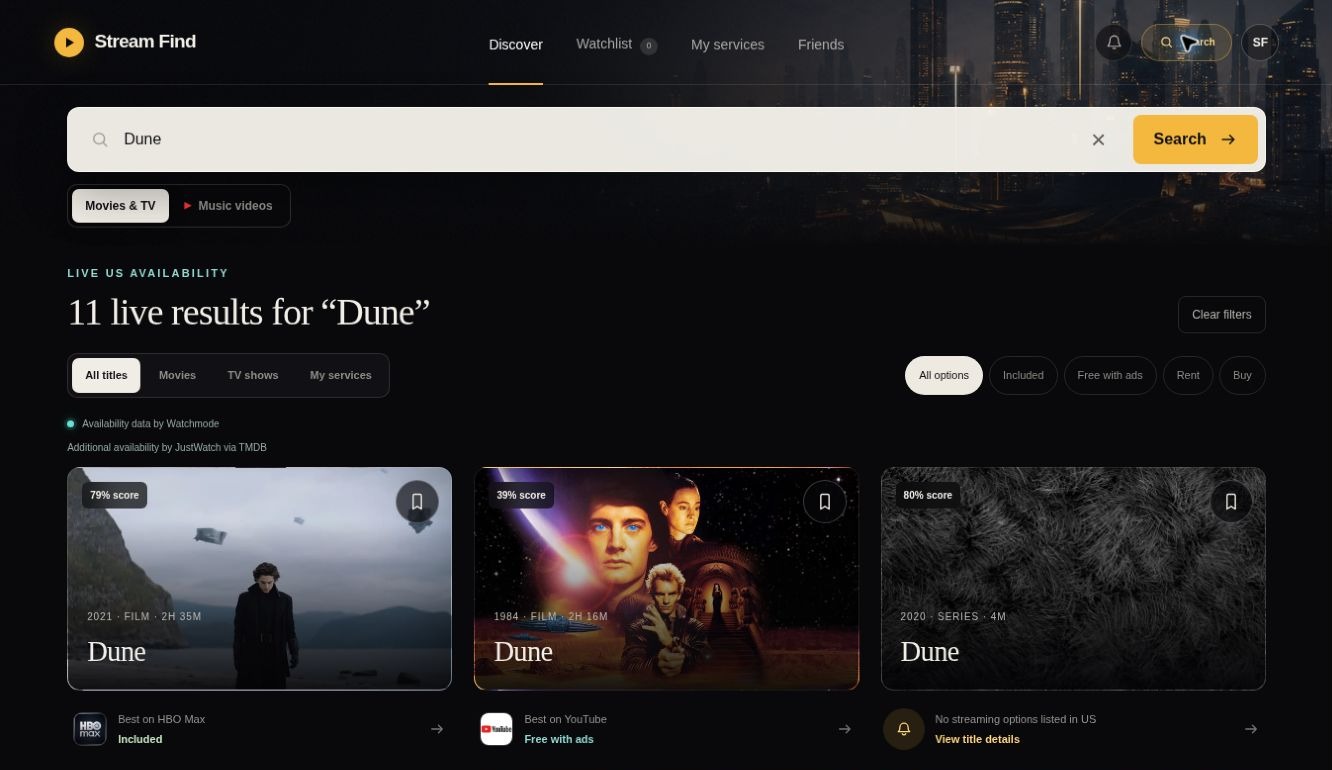
Task: Filter results to Included
Action: (x=1023, y=376)
